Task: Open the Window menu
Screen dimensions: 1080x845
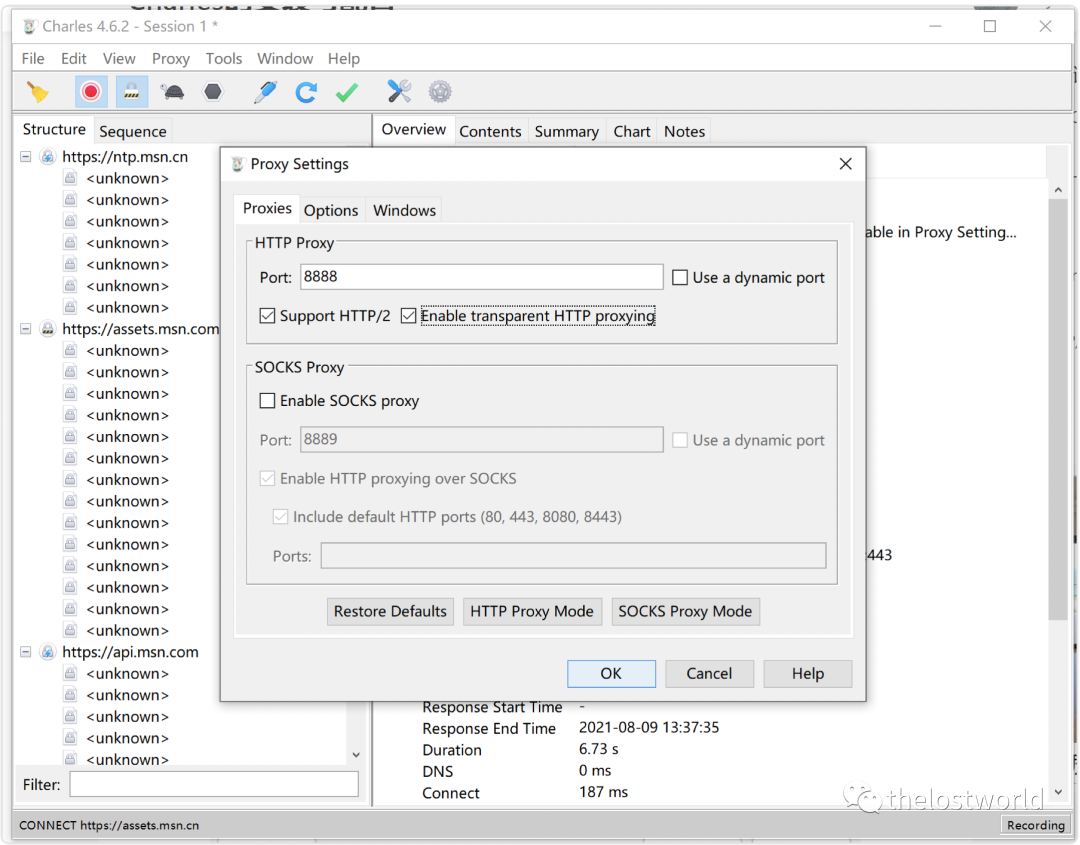Action: click(x=285, y=59)
